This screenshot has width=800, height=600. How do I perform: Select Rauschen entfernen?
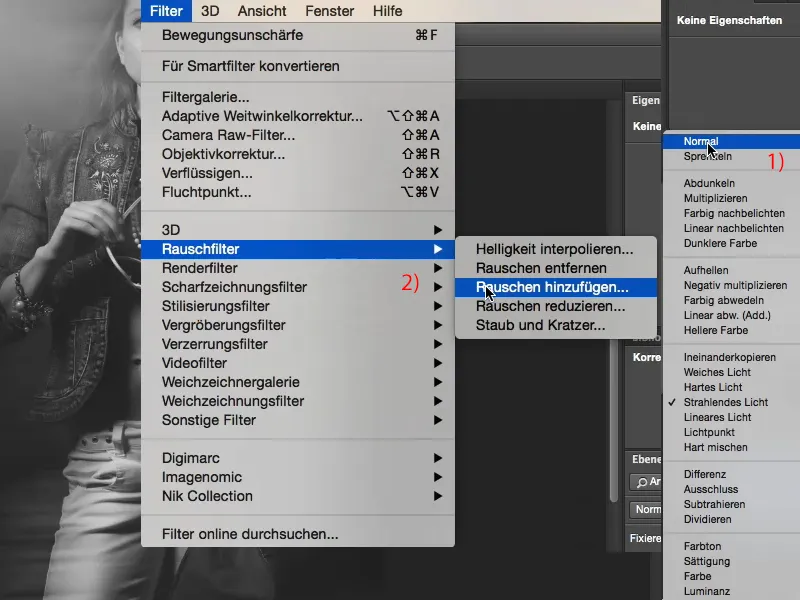point(556,268)
